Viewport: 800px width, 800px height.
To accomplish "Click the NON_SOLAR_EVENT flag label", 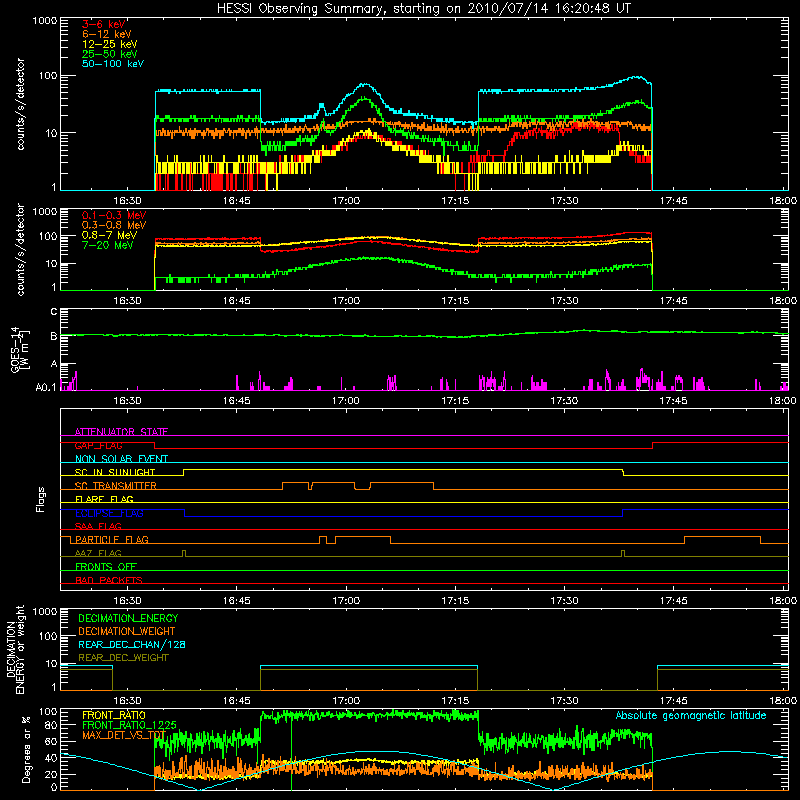I will click(x=121, y=459).
